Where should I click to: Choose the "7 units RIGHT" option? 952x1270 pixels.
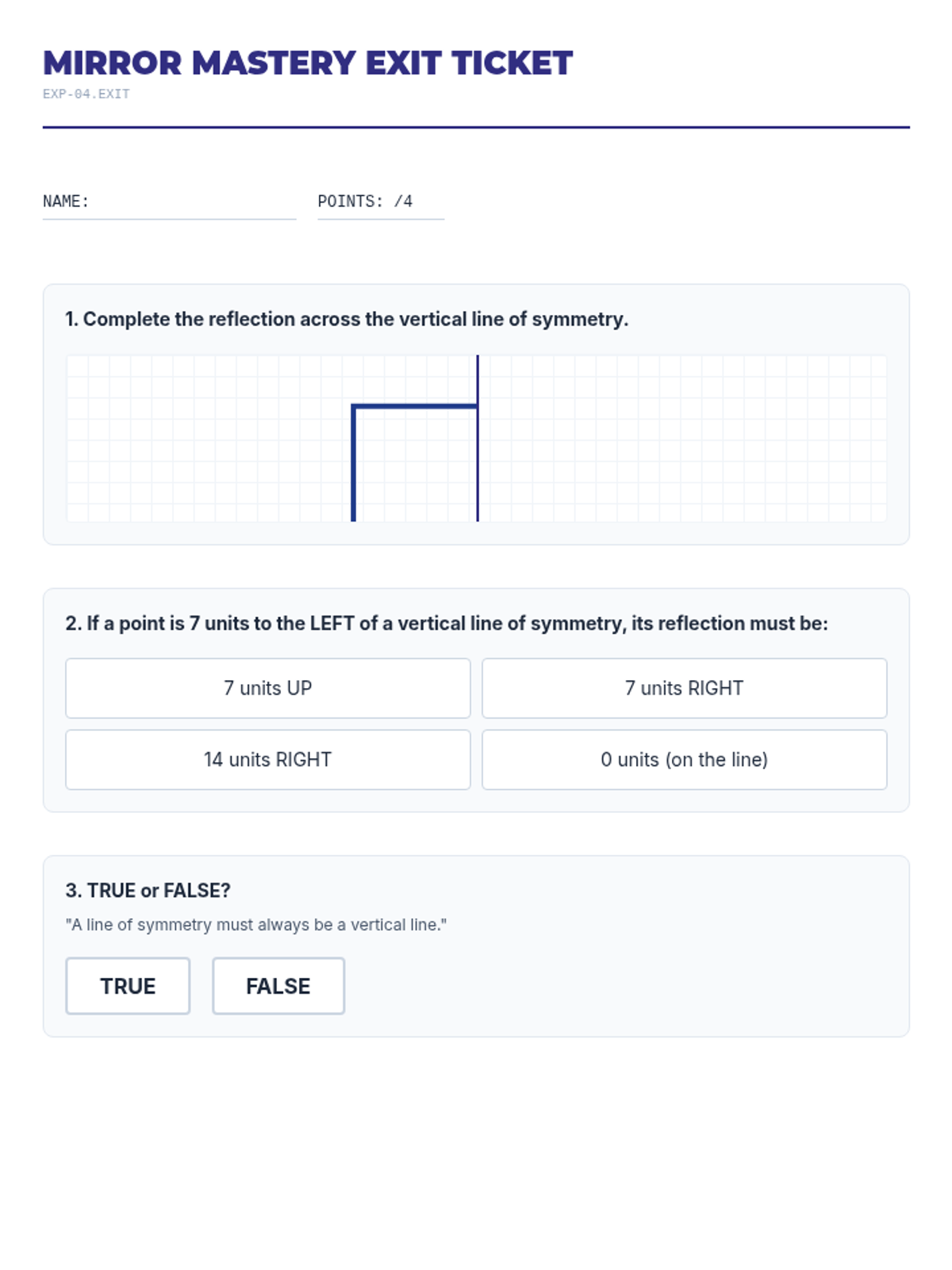point(684,688)
